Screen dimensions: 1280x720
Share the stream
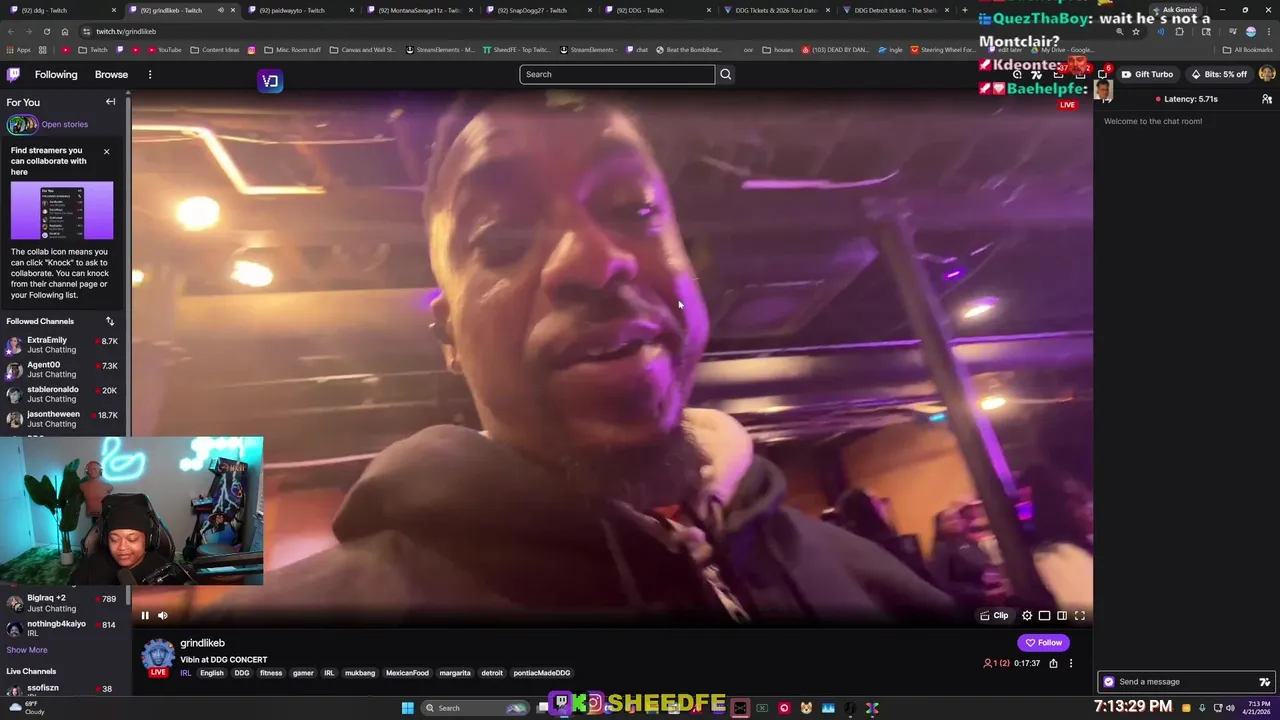pyautogui.click(x=1053, y=663)
